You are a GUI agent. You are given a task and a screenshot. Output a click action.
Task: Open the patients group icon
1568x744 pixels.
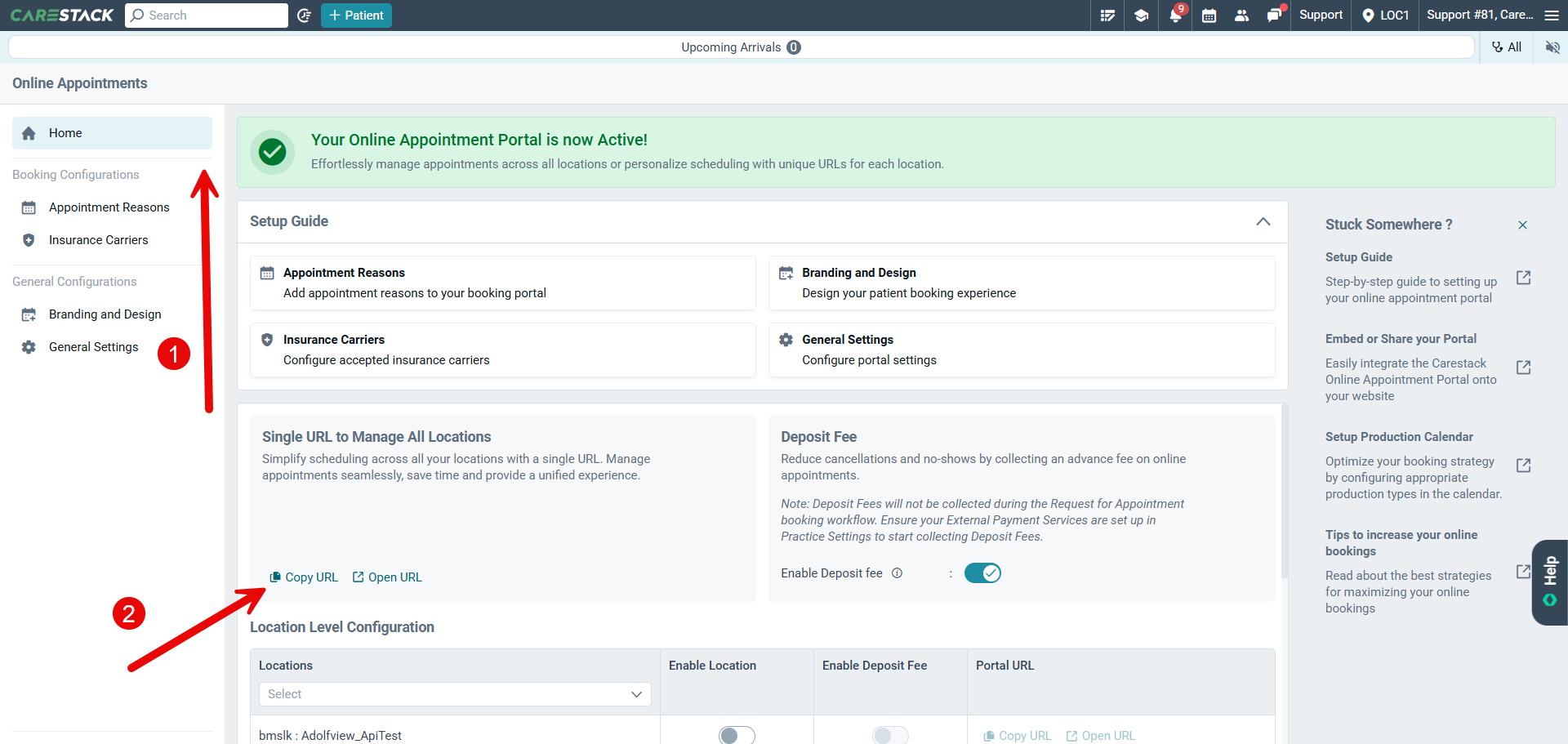coord(1242,16)
